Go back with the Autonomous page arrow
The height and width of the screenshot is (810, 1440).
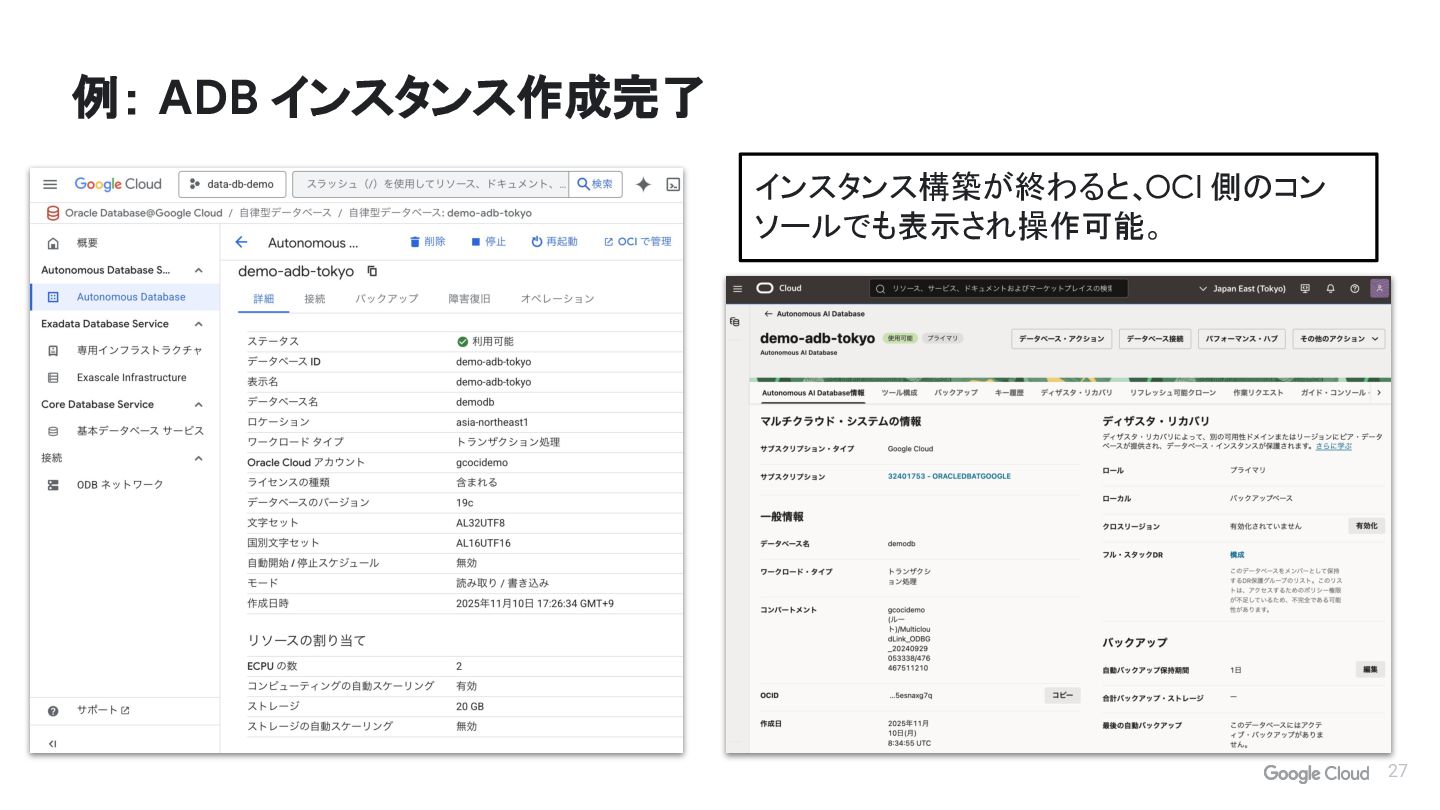click(x=241, y=242)
